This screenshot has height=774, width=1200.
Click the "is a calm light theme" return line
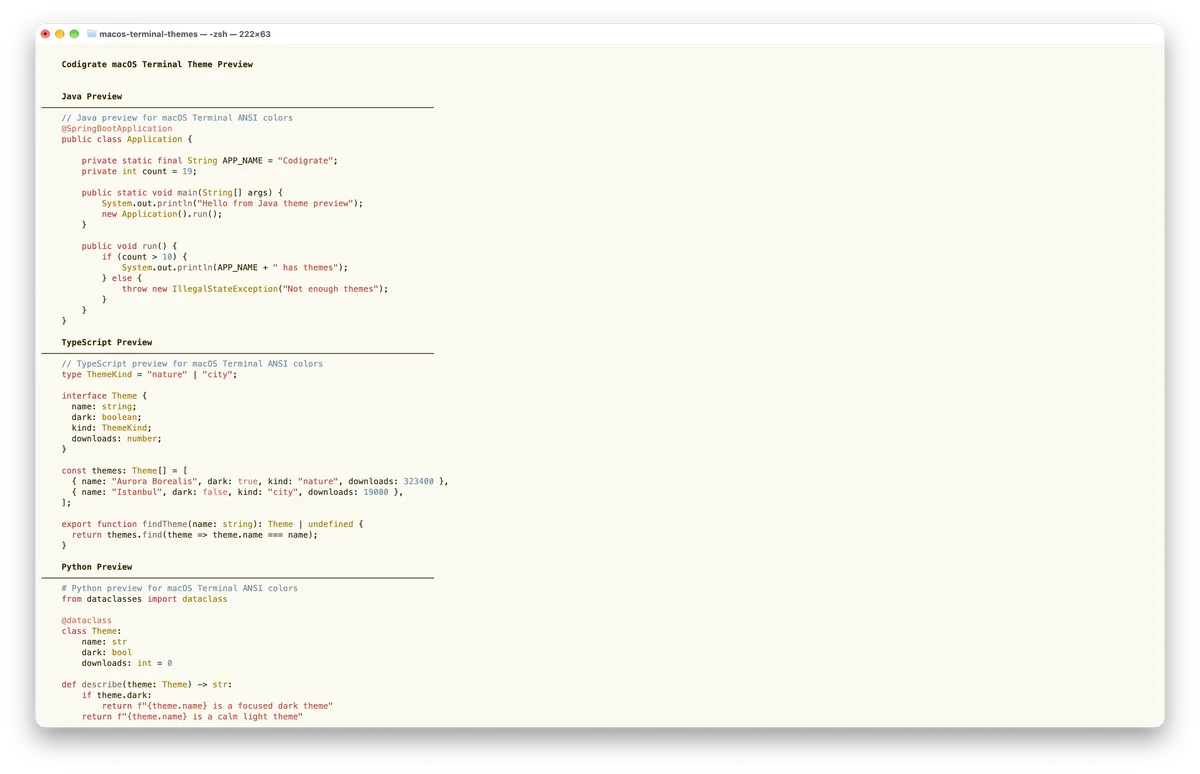(192, 717)
